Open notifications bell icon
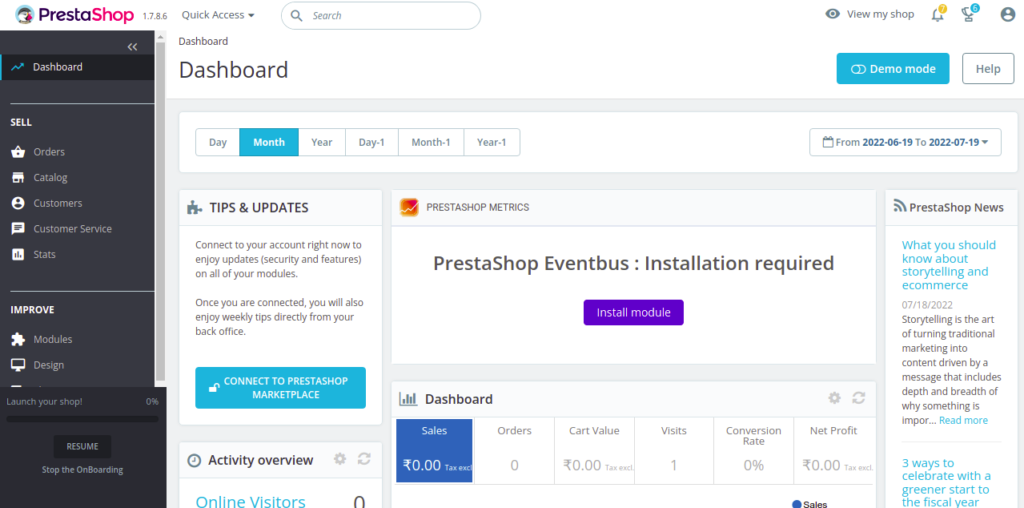Image resolution: width=1024 pixels, height=508 pixels. coord(938,14)
